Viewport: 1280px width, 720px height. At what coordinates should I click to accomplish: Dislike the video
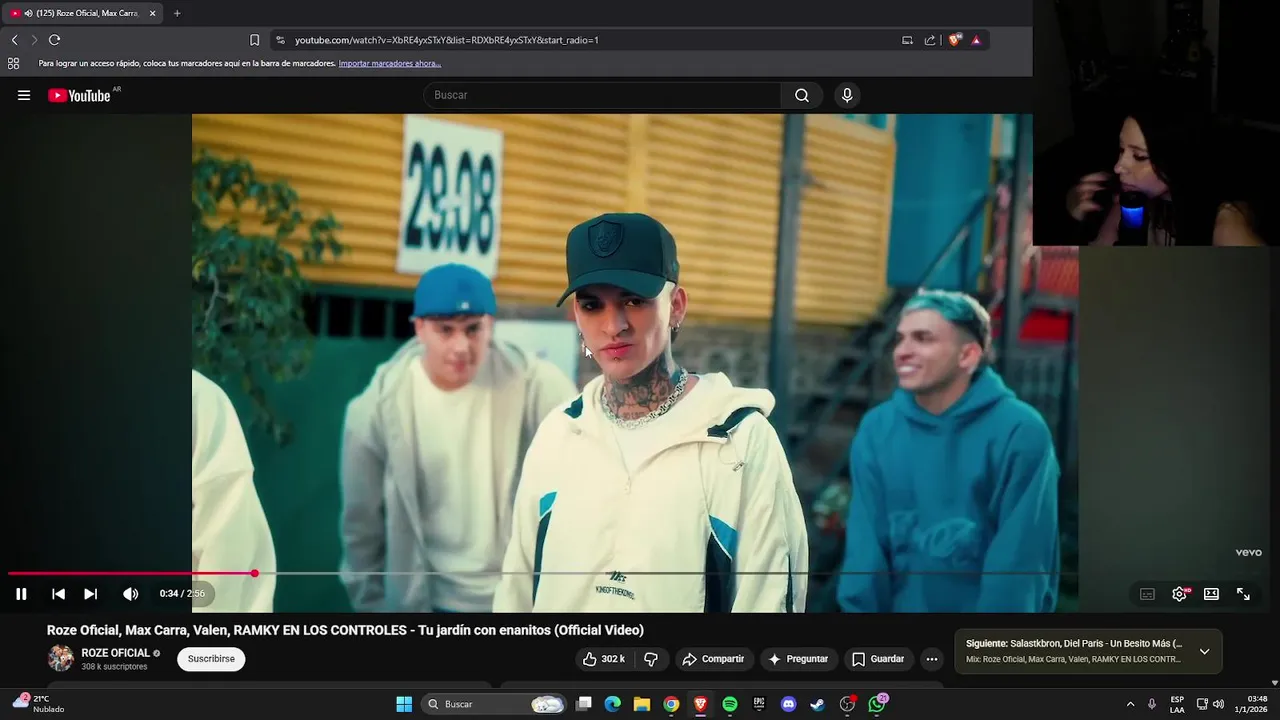651,659
